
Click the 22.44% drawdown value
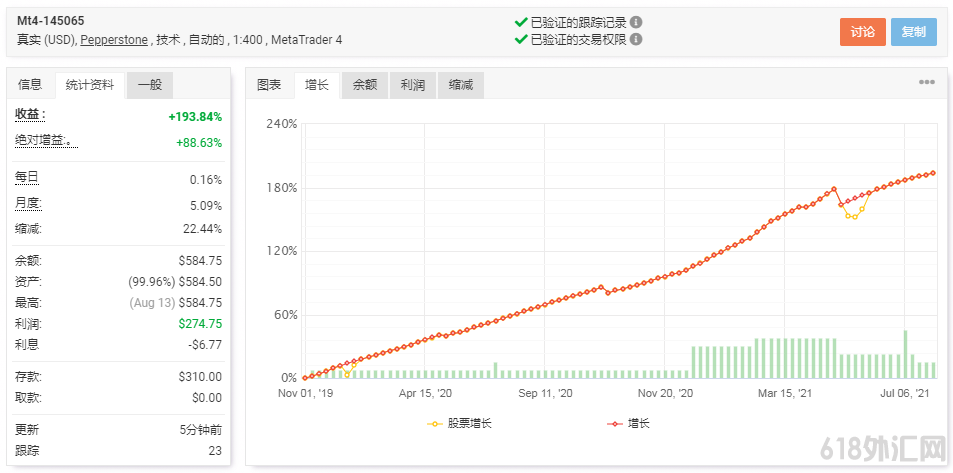click(x=202, y=229)
